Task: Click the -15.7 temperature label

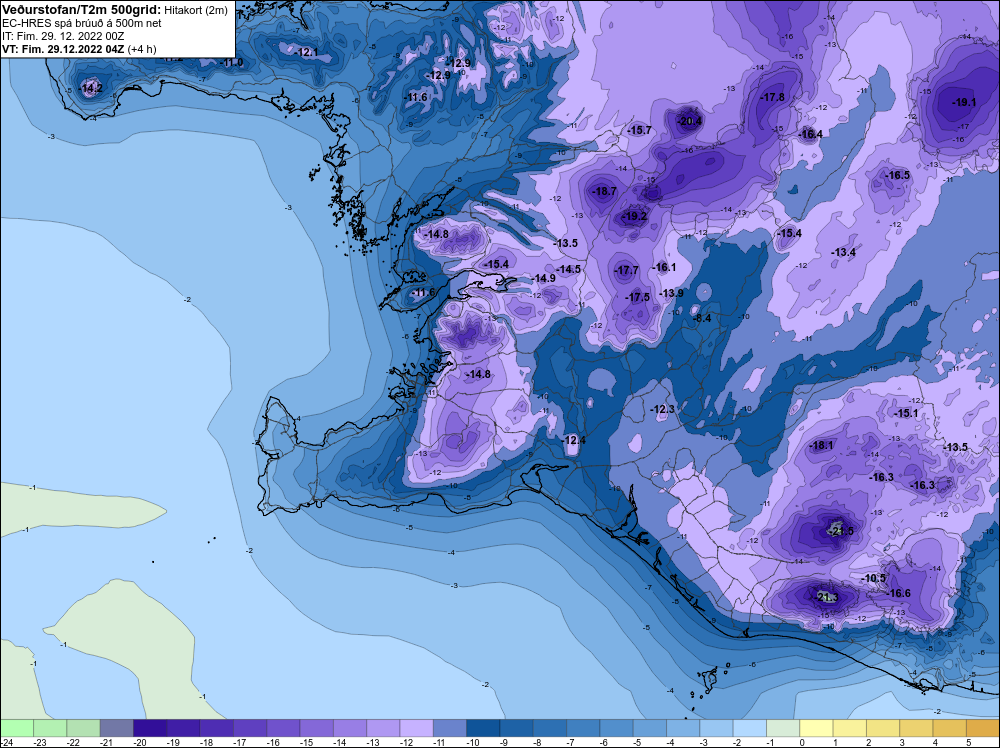Action: click(x=640, y=130)
